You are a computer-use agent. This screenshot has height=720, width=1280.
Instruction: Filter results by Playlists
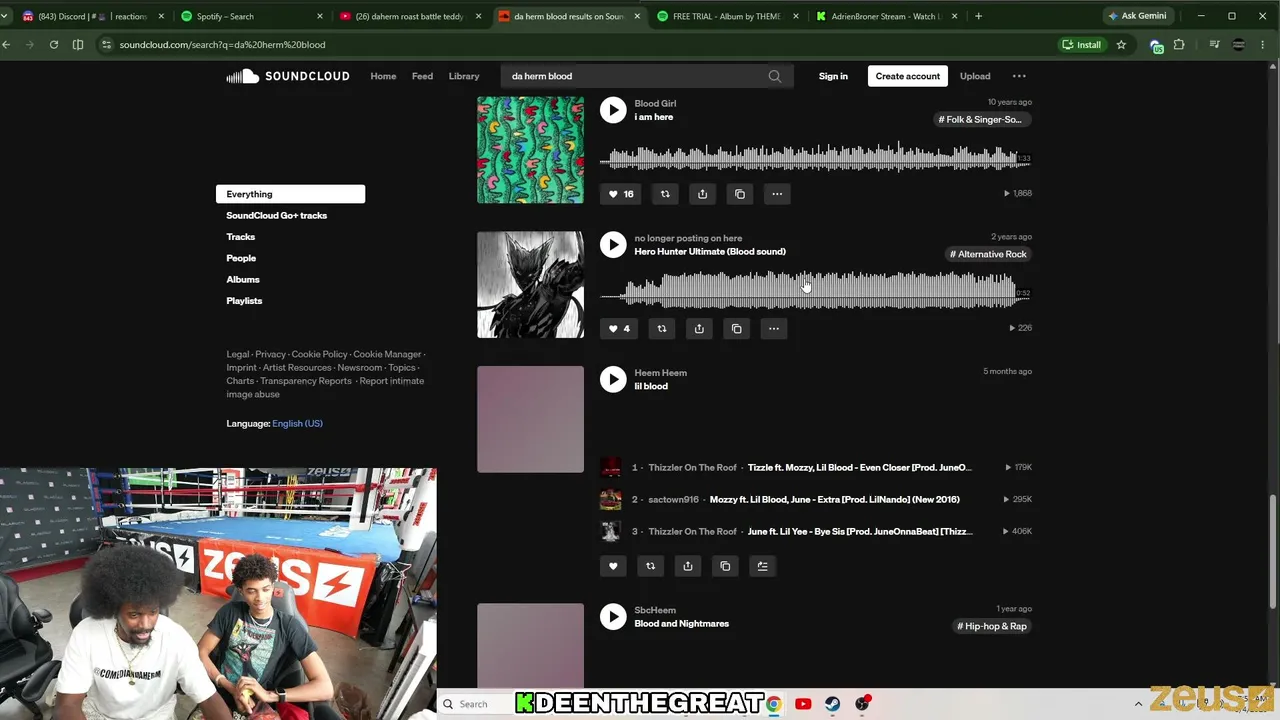coord(244,301)
